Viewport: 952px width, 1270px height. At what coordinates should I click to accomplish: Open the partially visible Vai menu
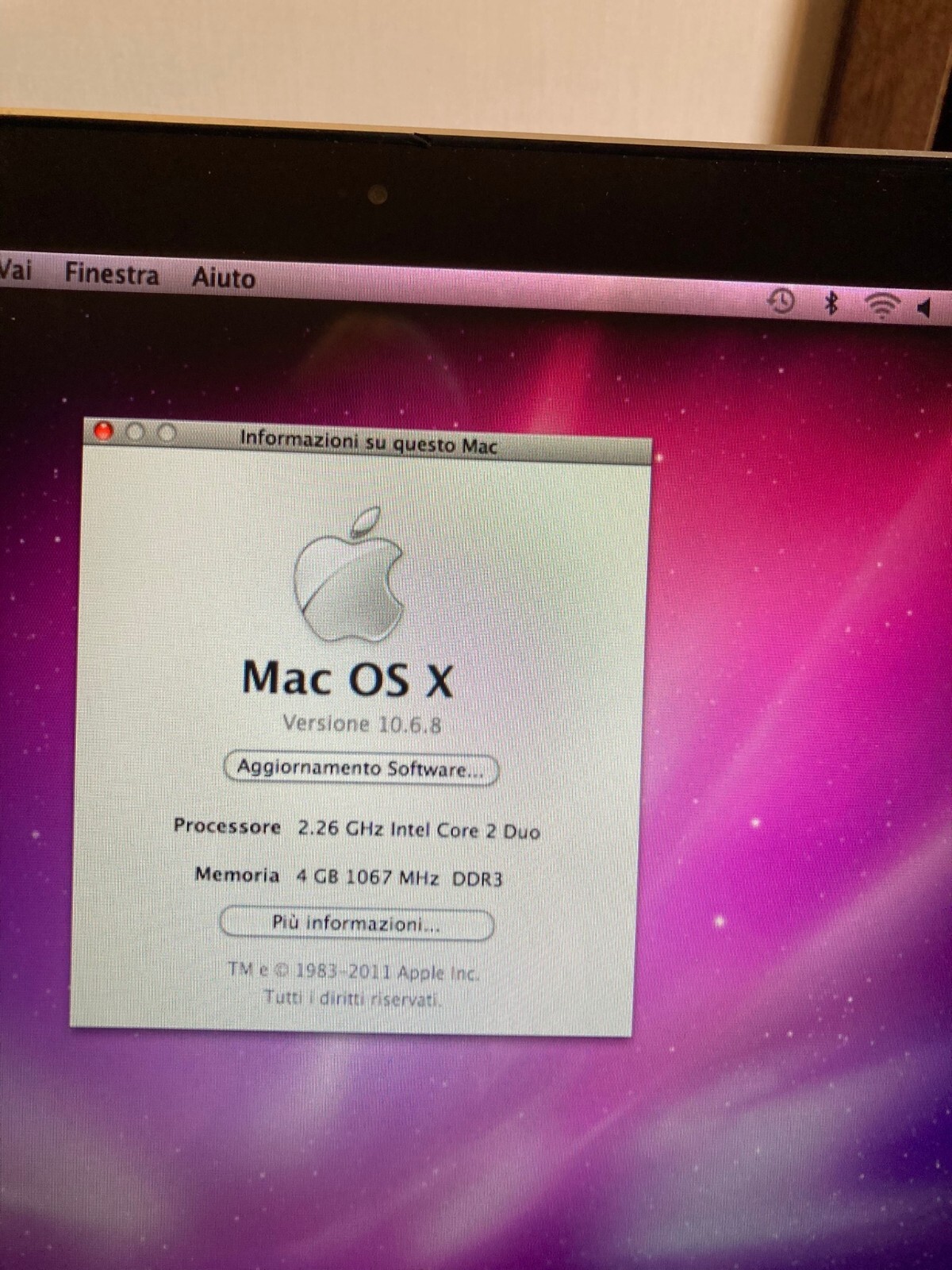[x=16, y=270]
